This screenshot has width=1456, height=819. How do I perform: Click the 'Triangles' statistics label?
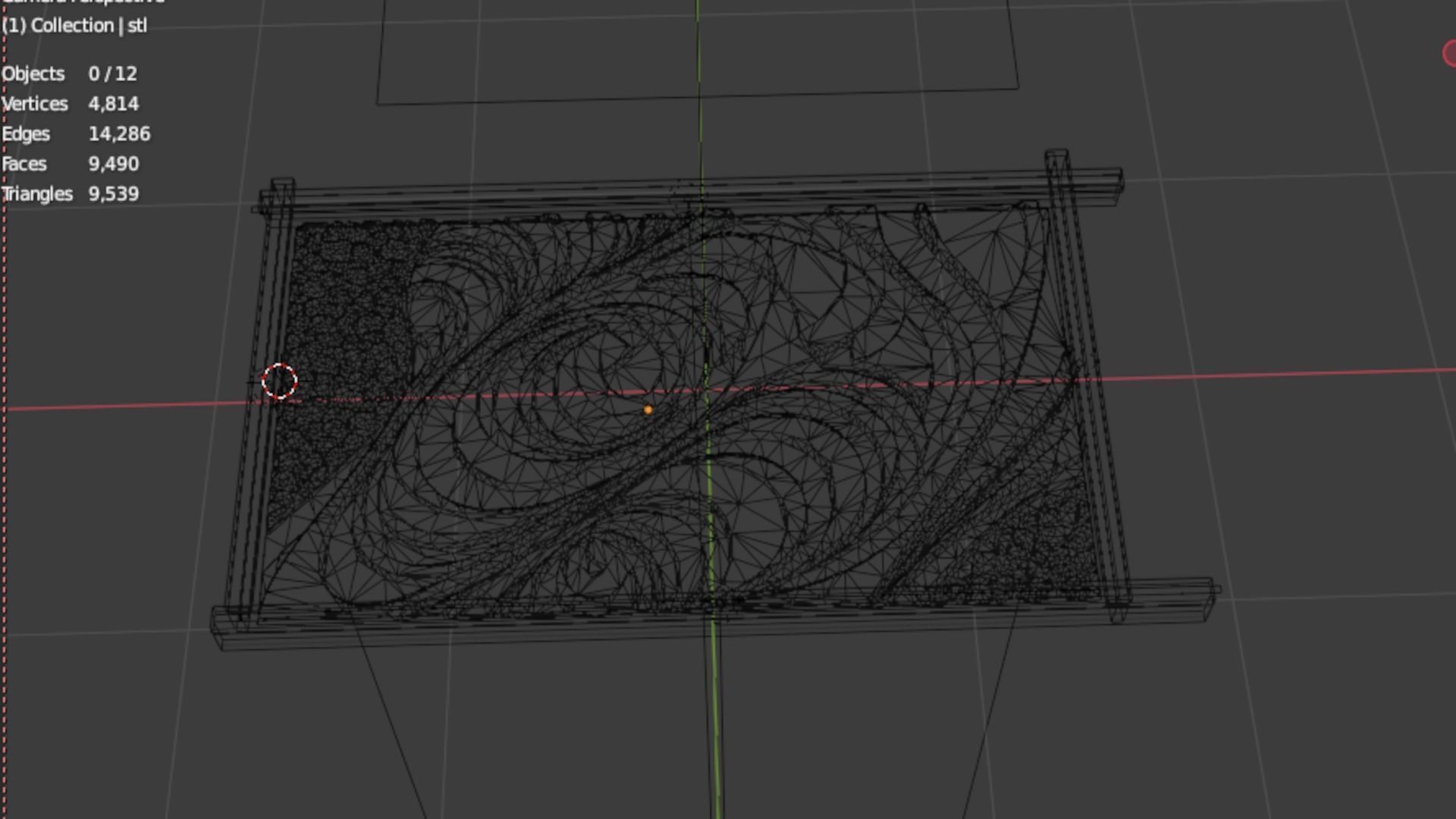[37, 194]
